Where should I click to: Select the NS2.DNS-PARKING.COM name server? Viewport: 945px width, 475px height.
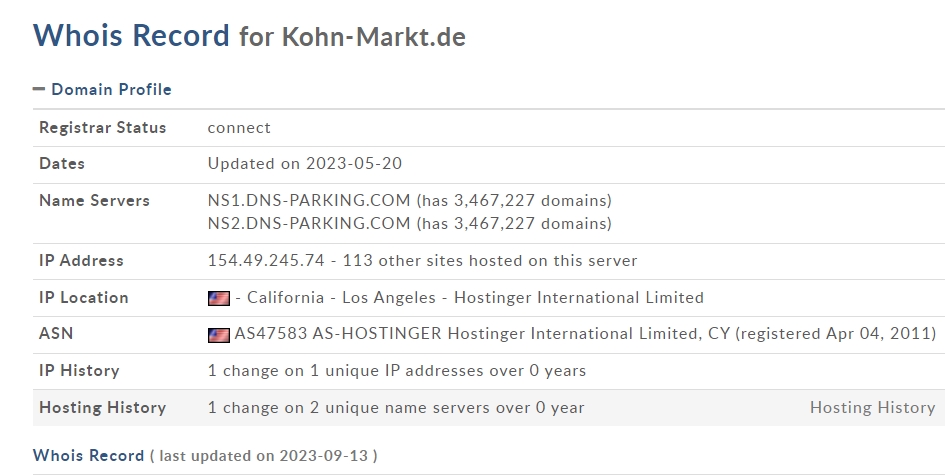[309, 223]
